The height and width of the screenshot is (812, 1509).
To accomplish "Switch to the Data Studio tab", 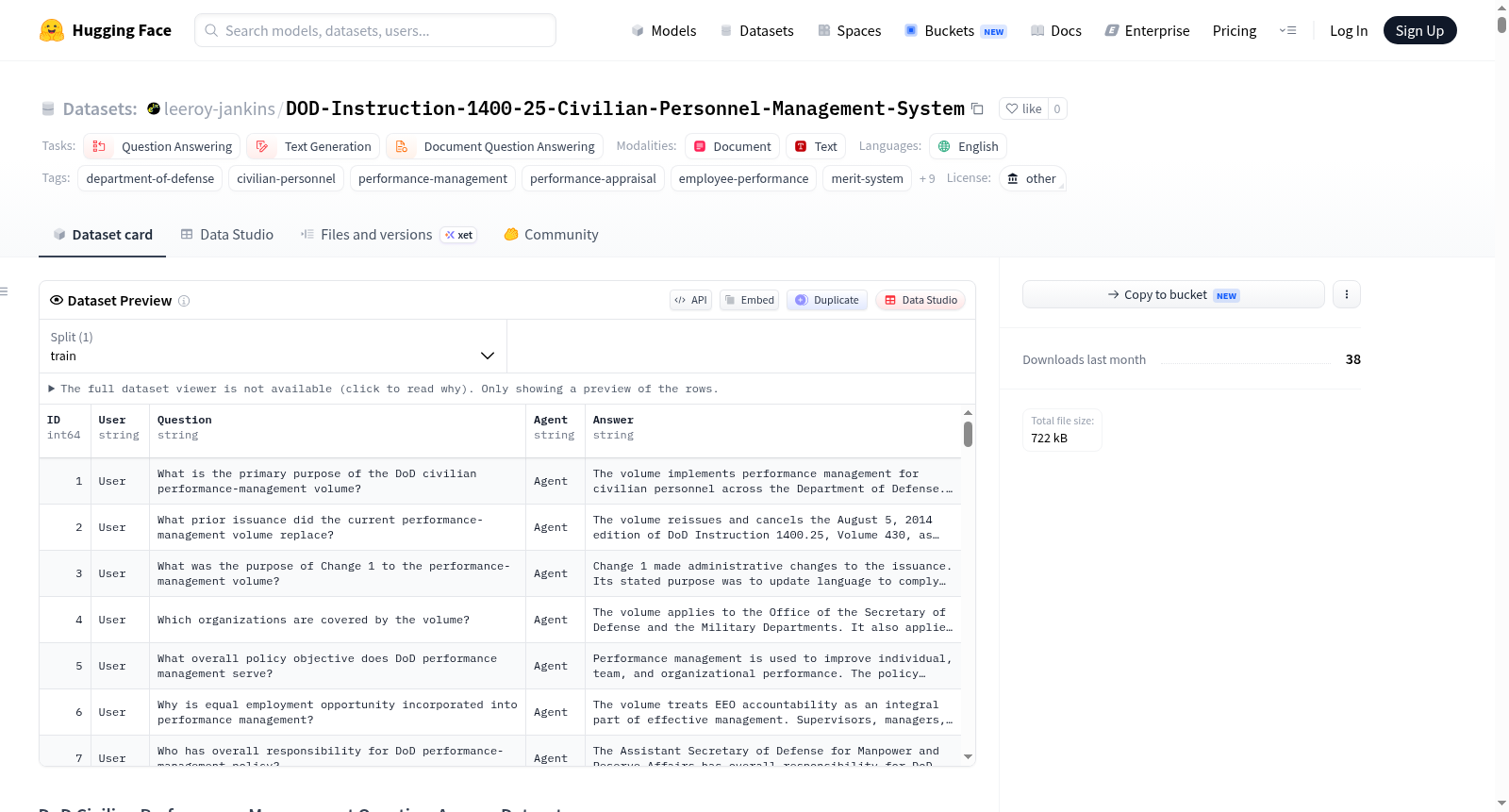I will pos(226,235).
